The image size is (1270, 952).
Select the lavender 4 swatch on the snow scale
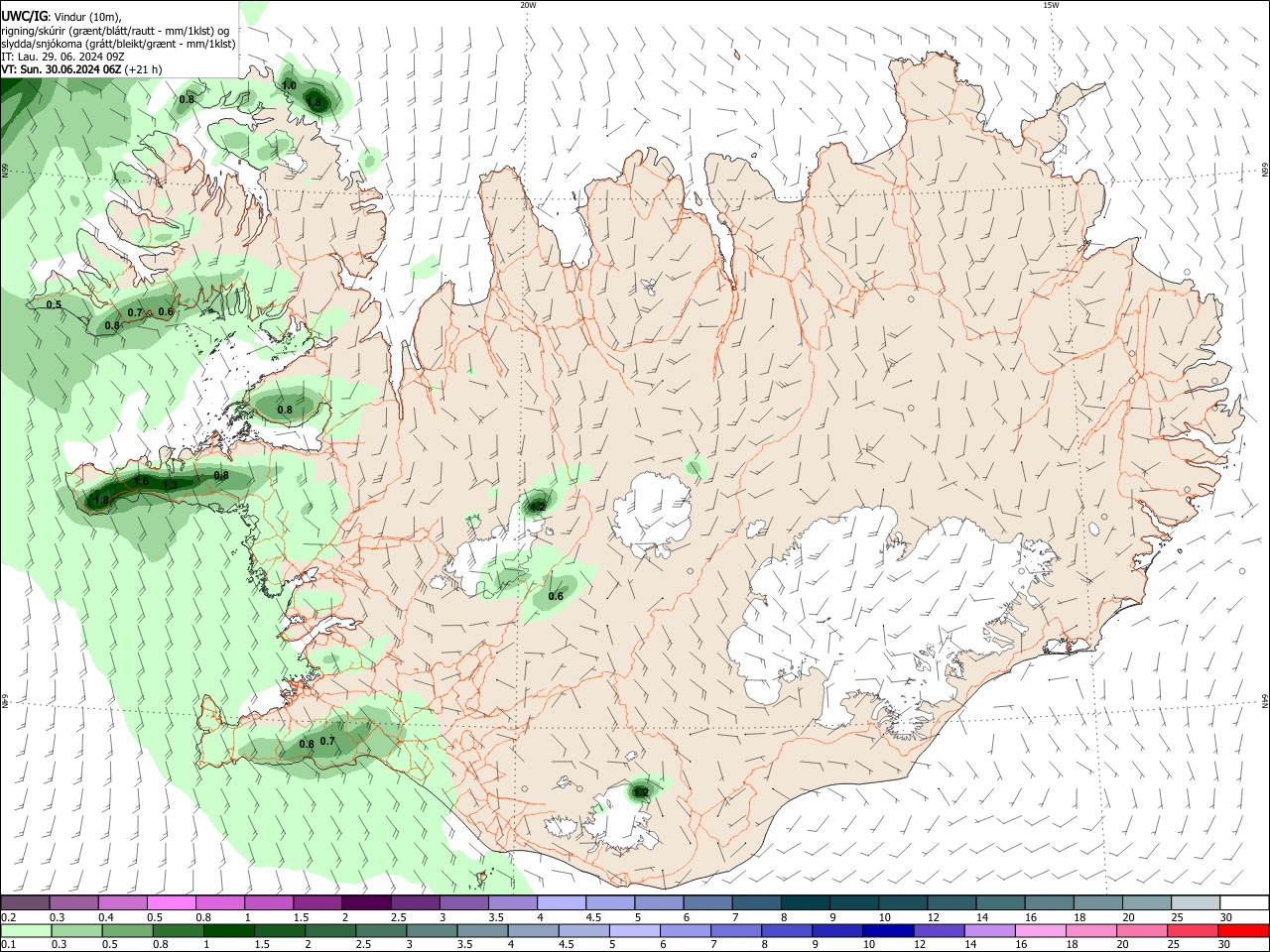coord(560,902)
